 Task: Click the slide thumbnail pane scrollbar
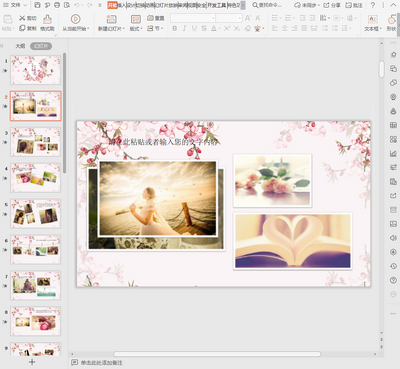coord(64,113)
